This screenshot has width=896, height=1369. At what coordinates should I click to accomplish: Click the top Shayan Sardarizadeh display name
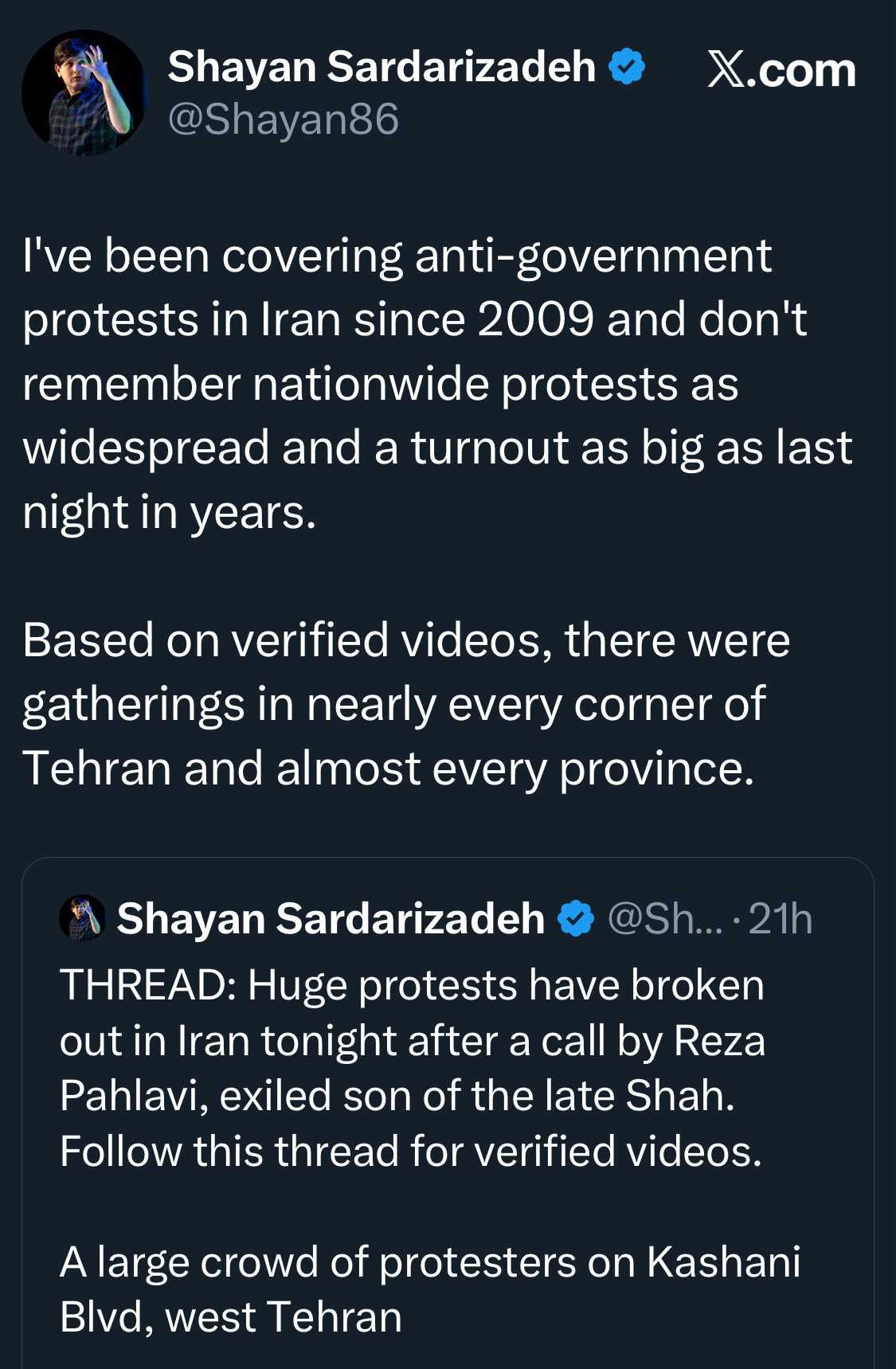(381, 67)
